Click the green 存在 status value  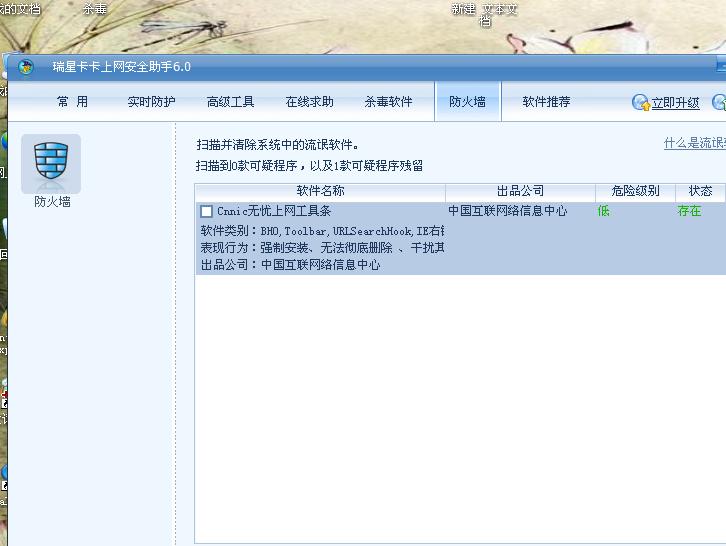click(x=689, y=211)
